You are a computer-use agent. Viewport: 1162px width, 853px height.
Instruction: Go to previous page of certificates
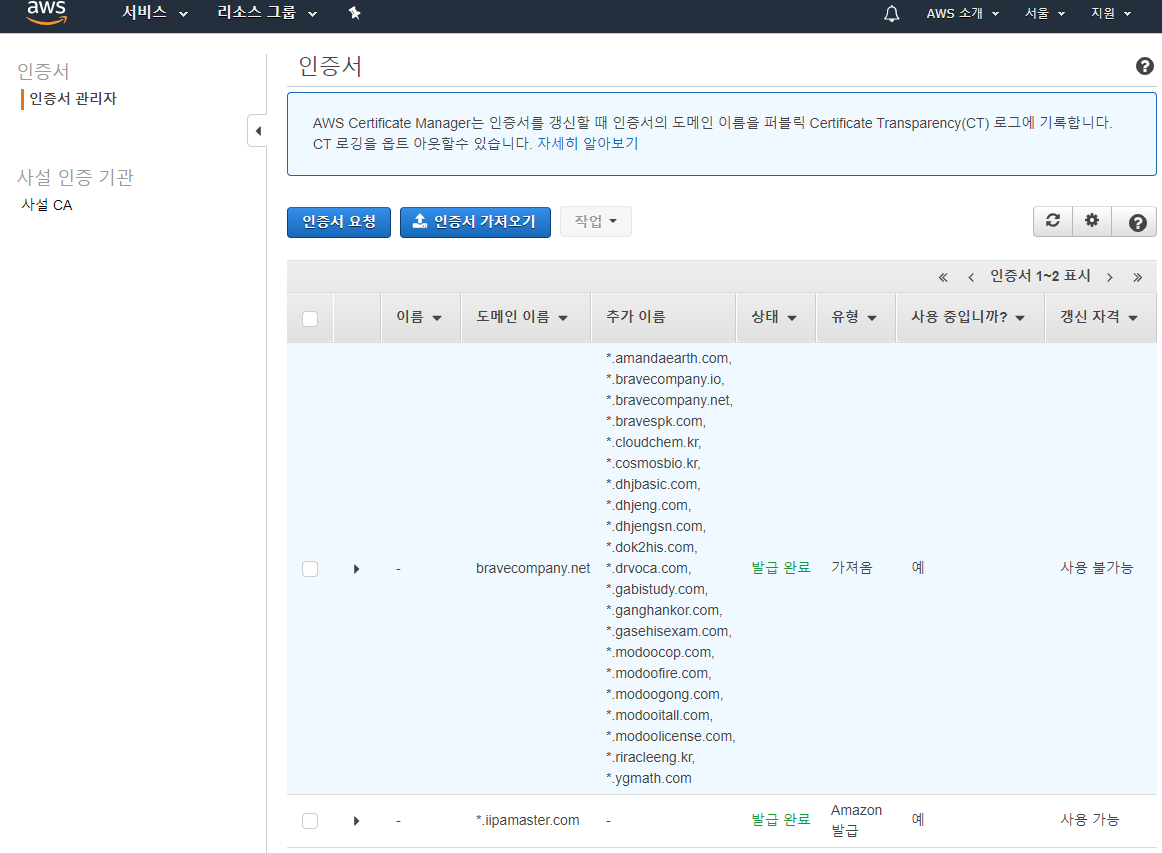pyautogui.click(x=970, y=277)
